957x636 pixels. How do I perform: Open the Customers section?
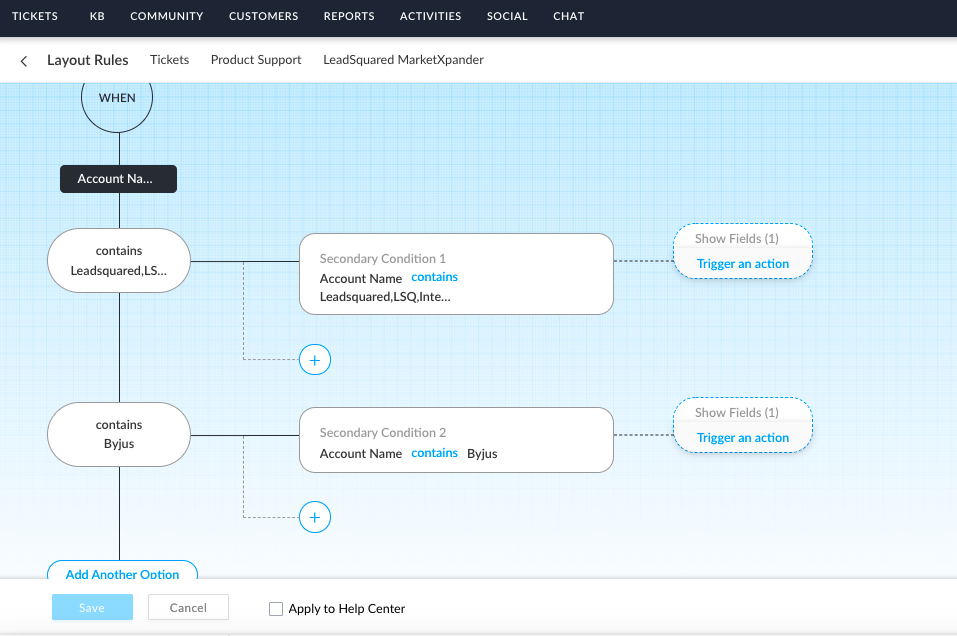point(263,16)
